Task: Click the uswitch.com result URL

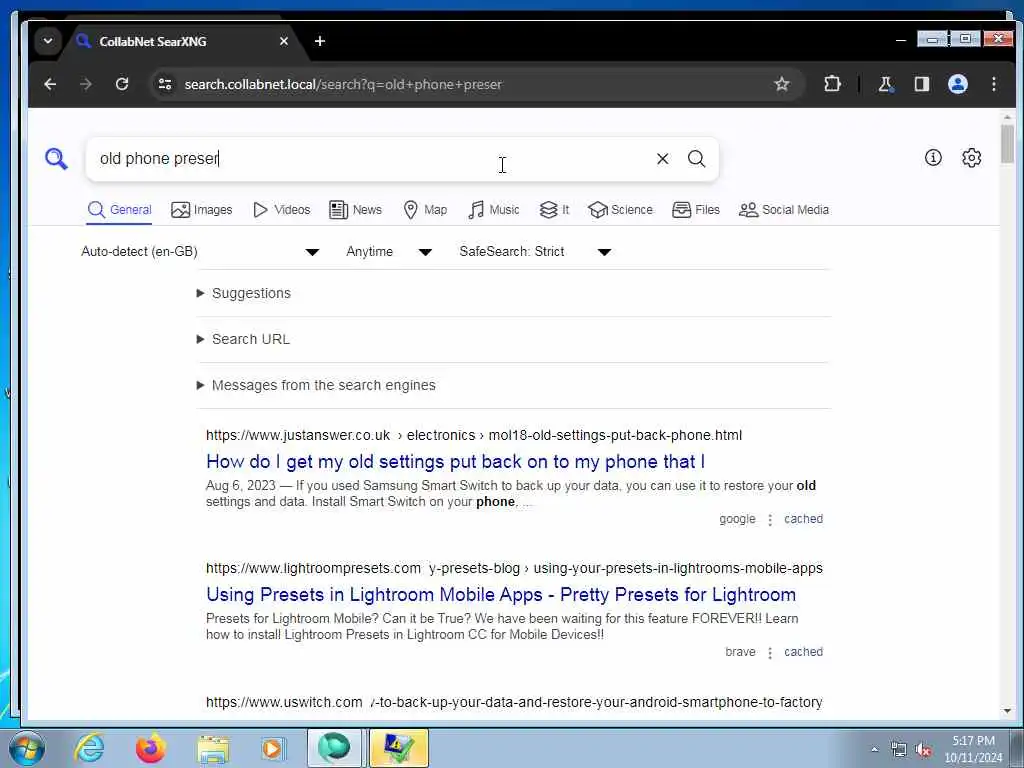Action: 514,702
